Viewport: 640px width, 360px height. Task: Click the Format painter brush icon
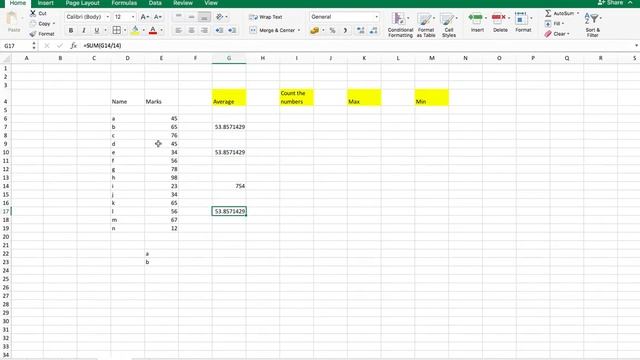click(33, 34)
